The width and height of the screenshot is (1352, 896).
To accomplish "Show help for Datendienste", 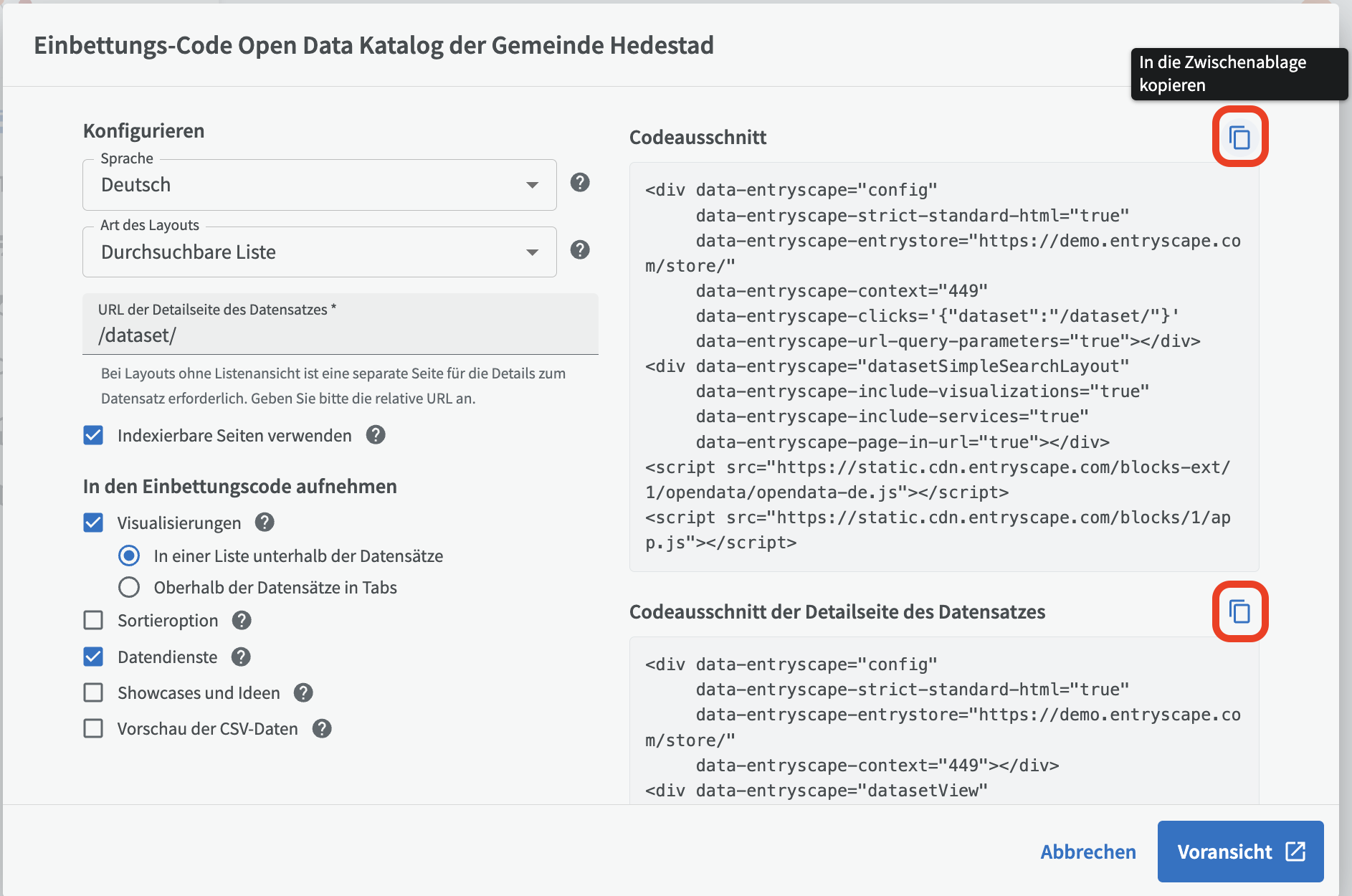I will click(241, 657).
